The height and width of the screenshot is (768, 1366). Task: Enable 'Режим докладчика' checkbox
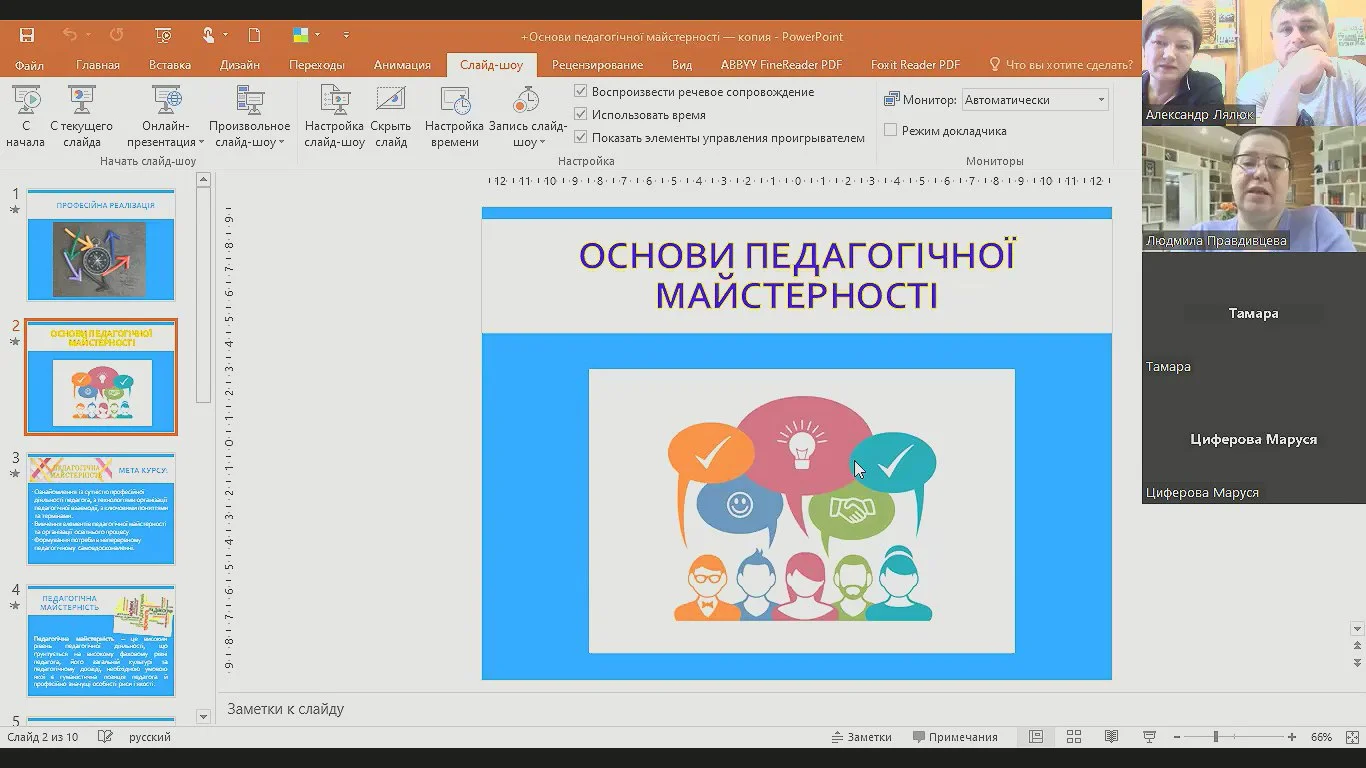(891, 130)
